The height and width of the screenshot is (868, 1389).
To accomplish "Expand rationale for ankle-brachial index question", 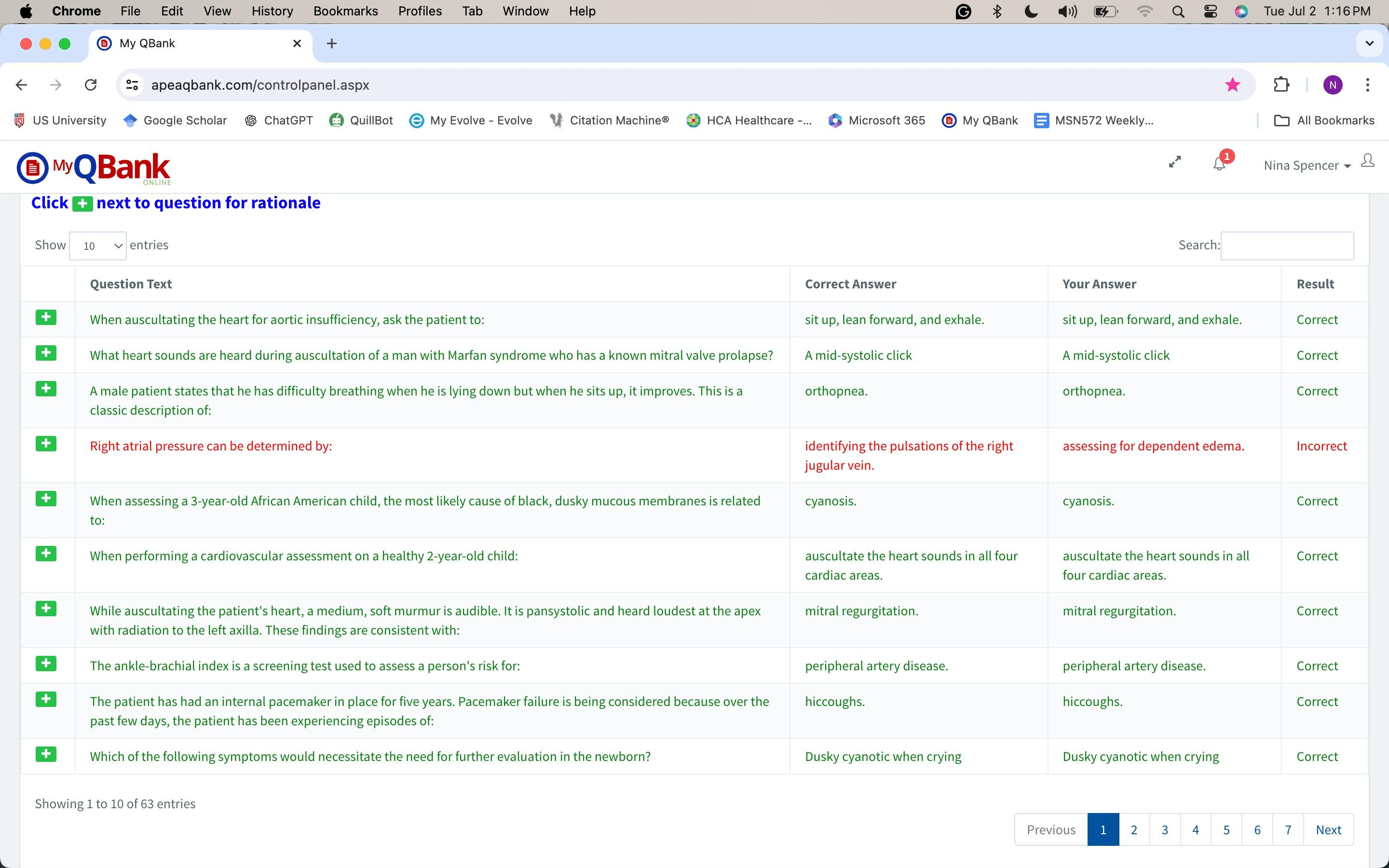I will [46, 664].
